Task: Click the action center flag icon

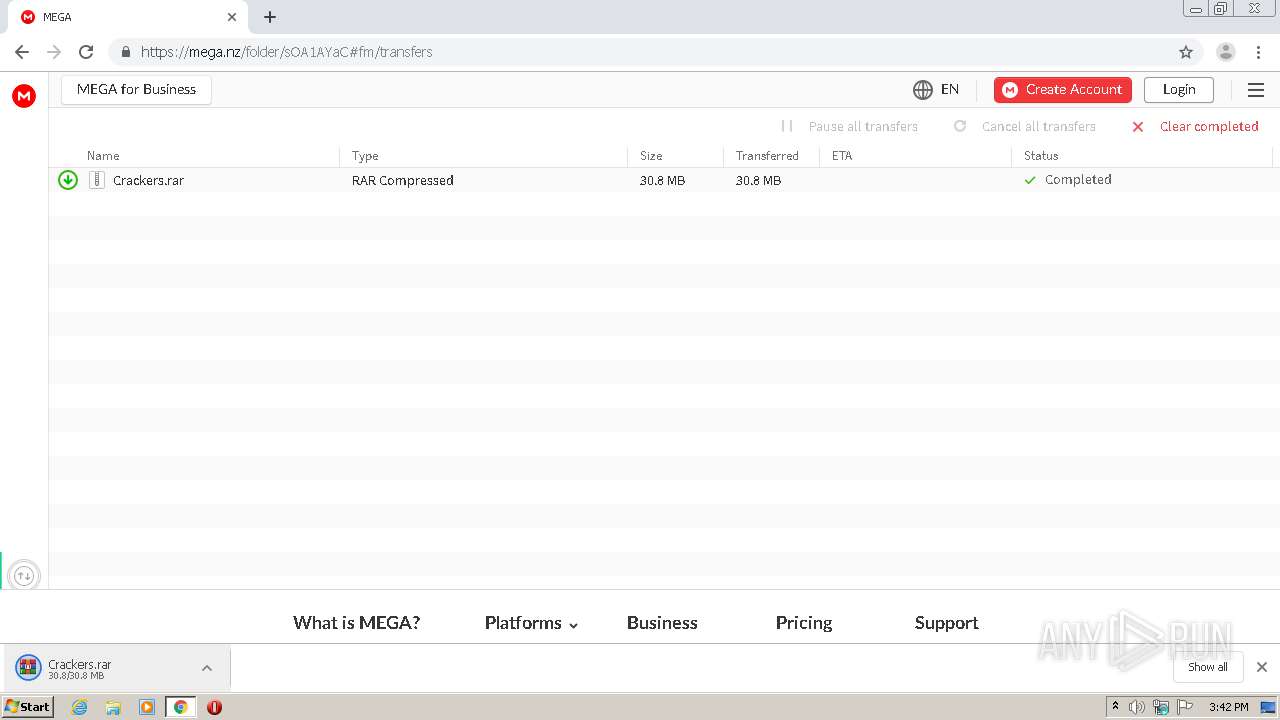Action: tap(1185, 707)
